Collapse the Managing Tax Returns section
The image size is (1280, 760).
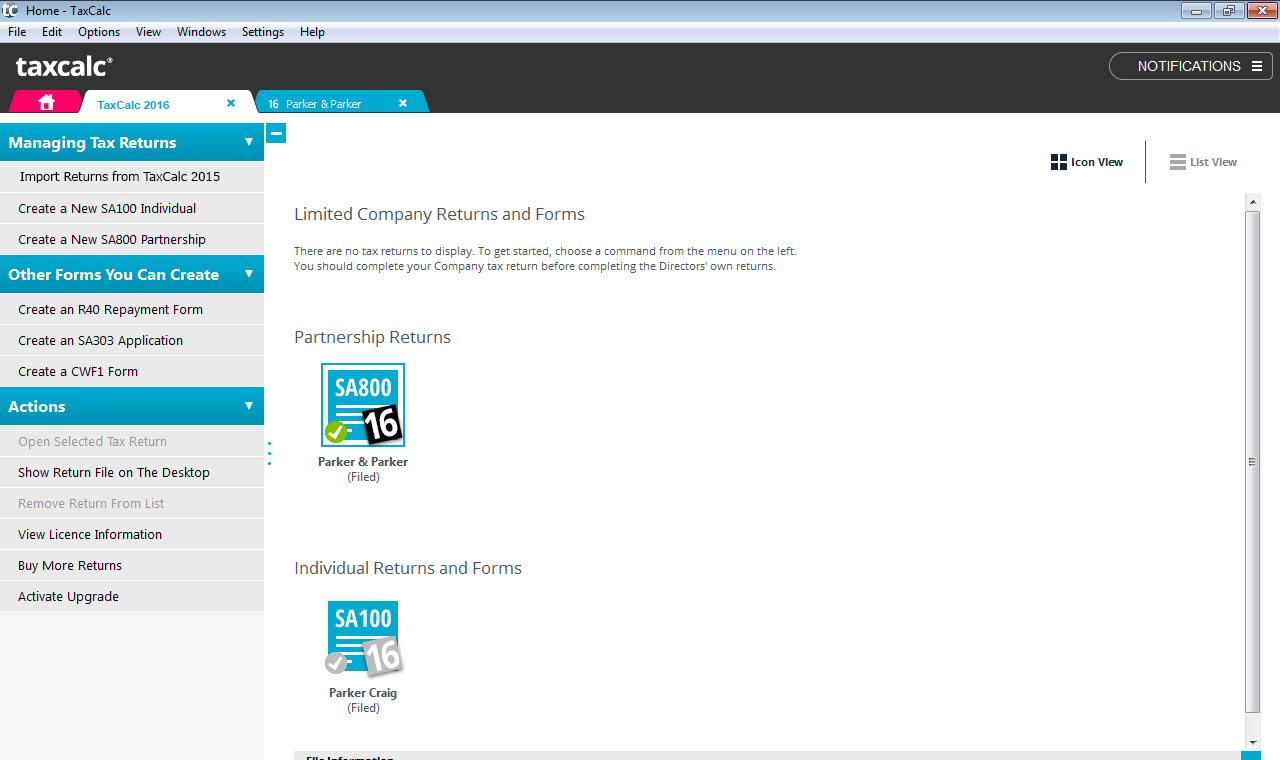click(249, 142)
